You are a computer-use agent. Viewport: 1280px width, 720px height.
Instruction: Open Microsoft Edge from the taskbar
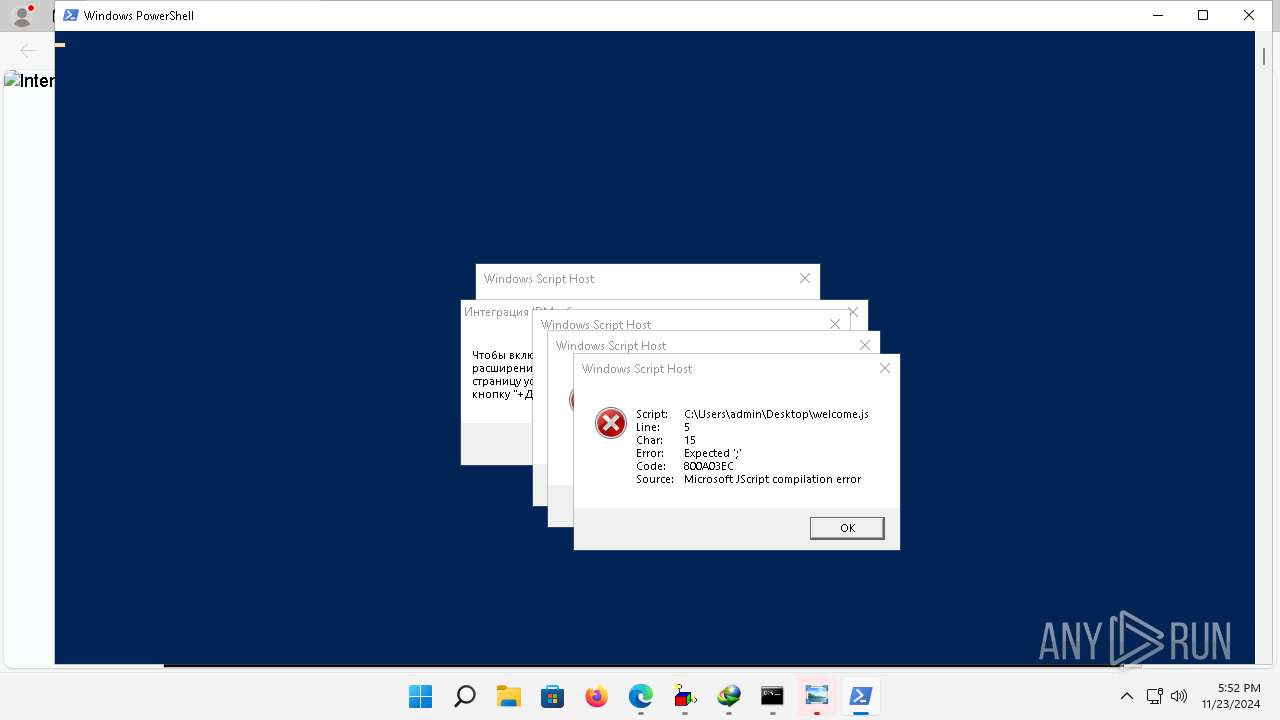[x=641, y=696]
